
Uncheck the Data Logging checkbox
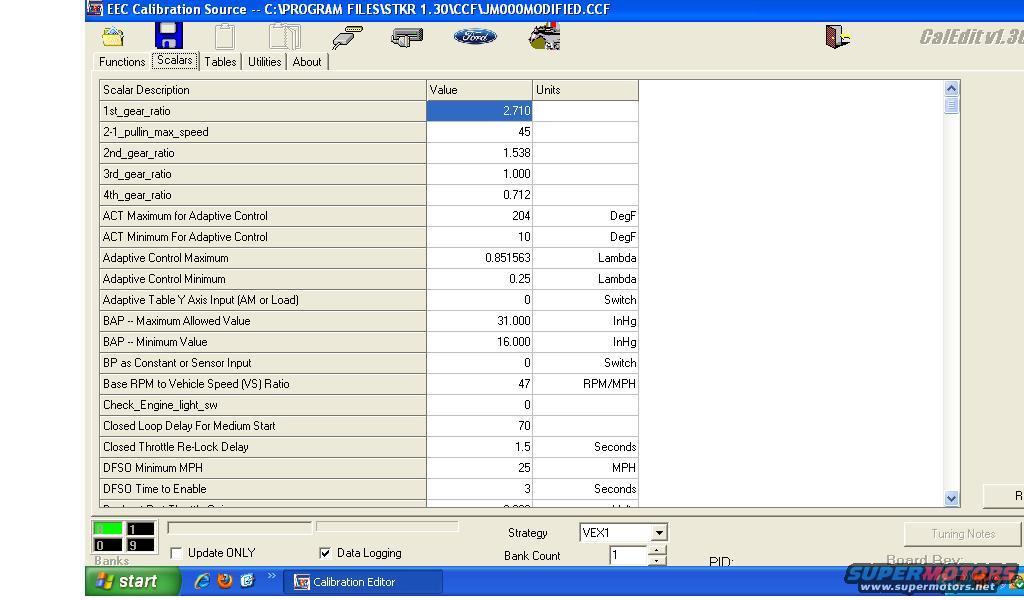pos(325,553)
